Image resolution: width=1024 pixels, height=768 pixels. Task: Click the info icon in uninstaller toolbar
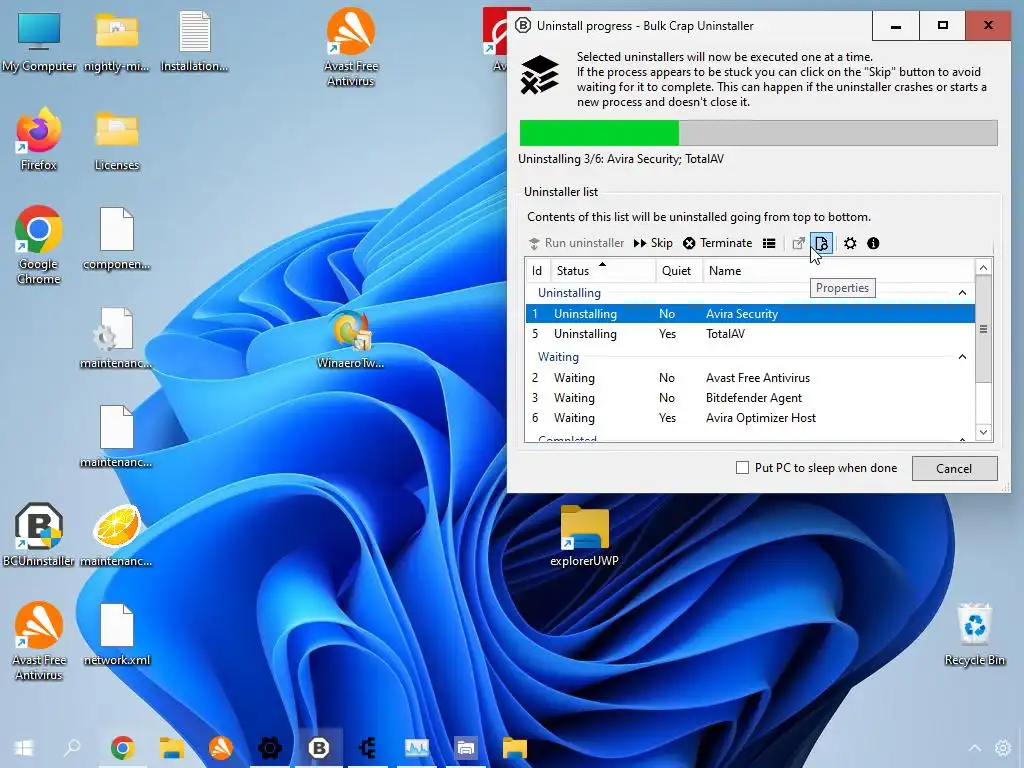[x=873, y=243]
